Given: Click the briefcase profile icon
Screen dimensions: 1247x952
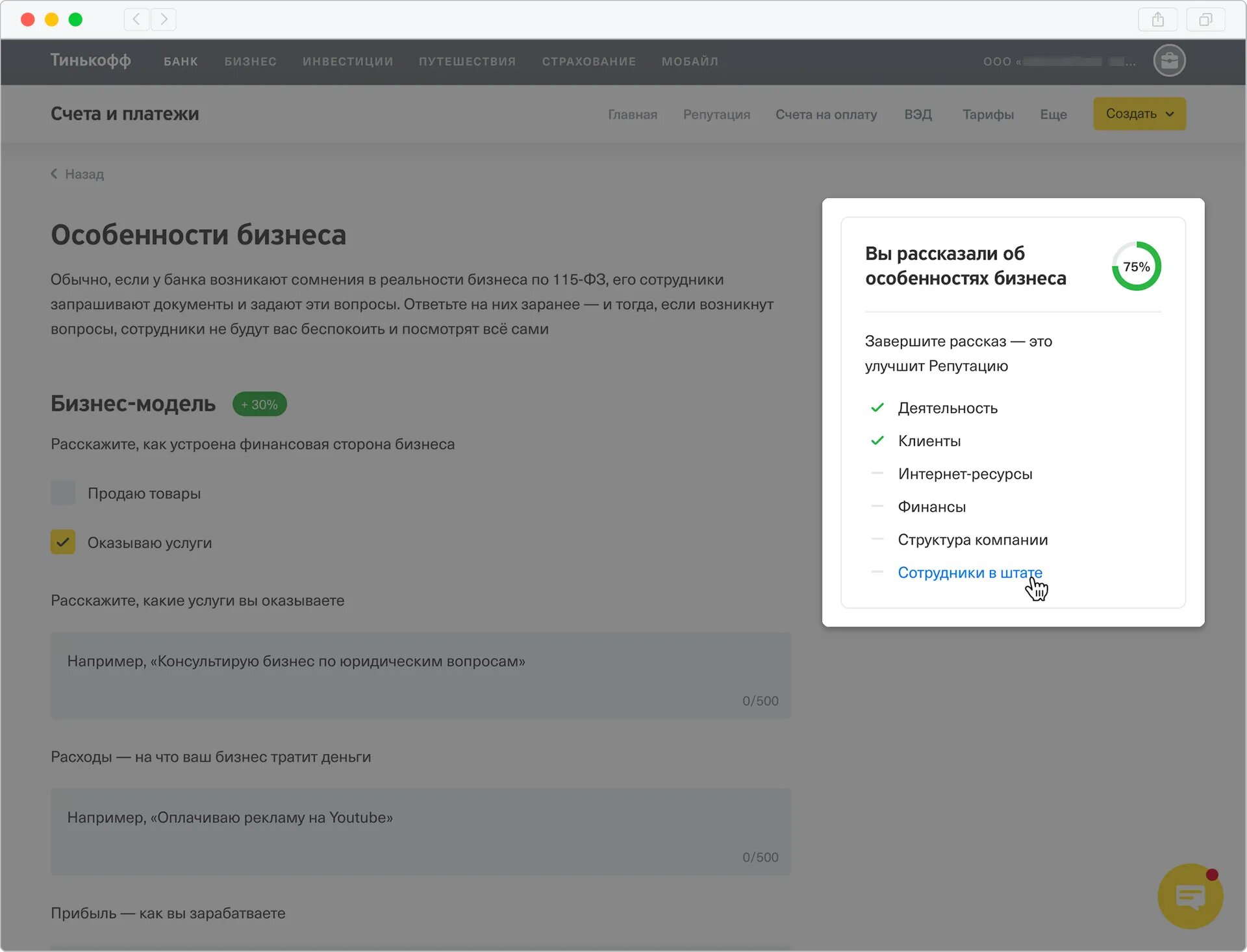Looking at the screenshot, I should click(1169, 61).
